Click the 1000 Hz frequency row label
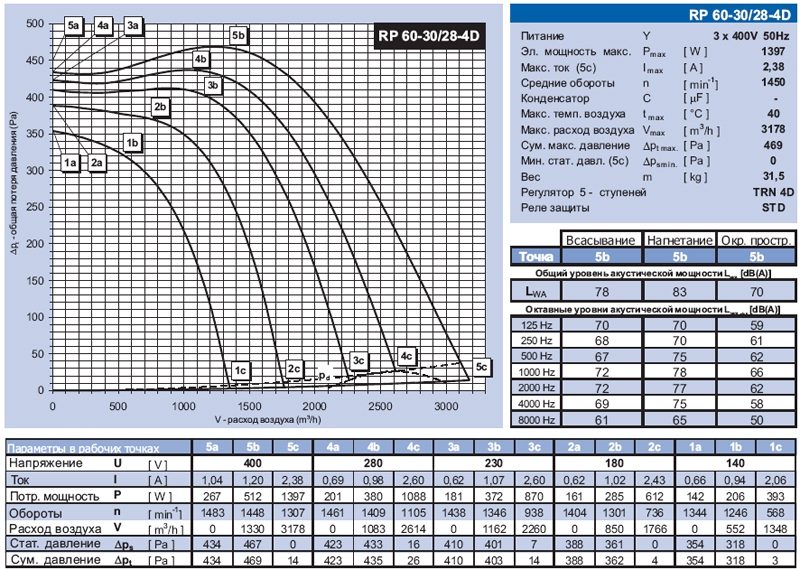Image resolution: width=800 pixels, height=569 pixels. pos(535,371)
